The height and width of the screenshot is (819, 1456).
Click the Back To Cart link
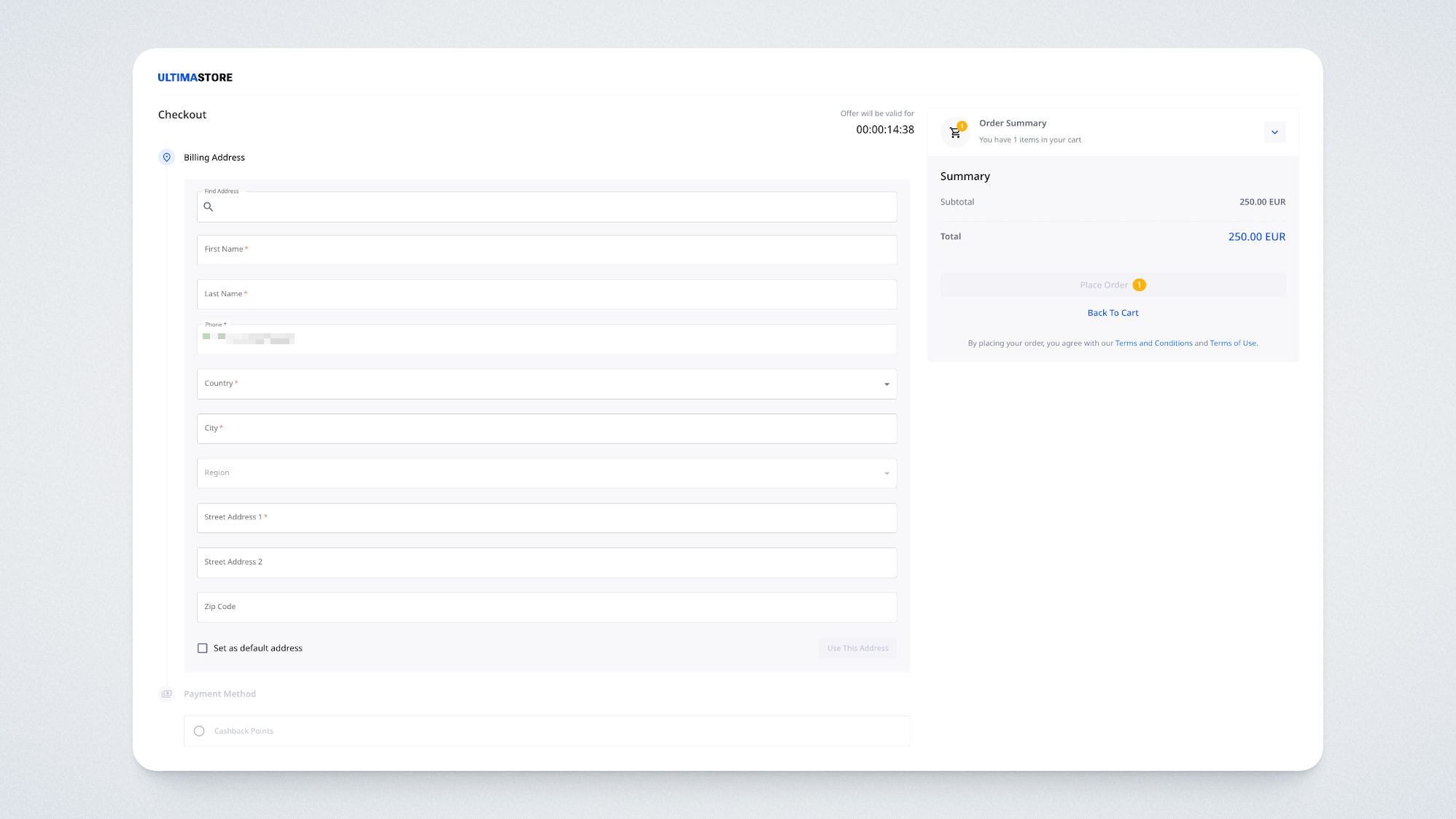coord(1113,313)
